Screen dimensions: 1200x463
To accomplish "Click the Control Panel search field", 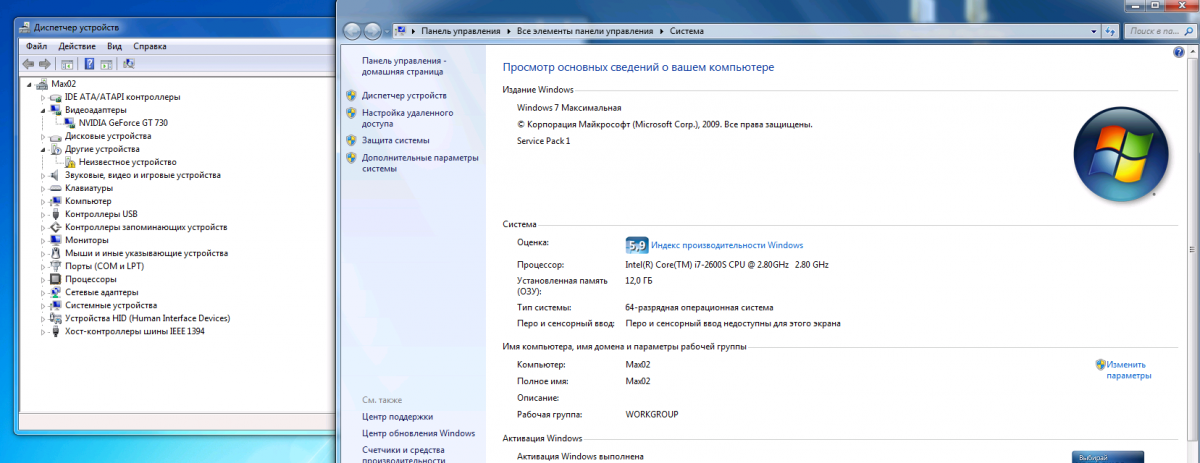I will tap(1161, 31).
